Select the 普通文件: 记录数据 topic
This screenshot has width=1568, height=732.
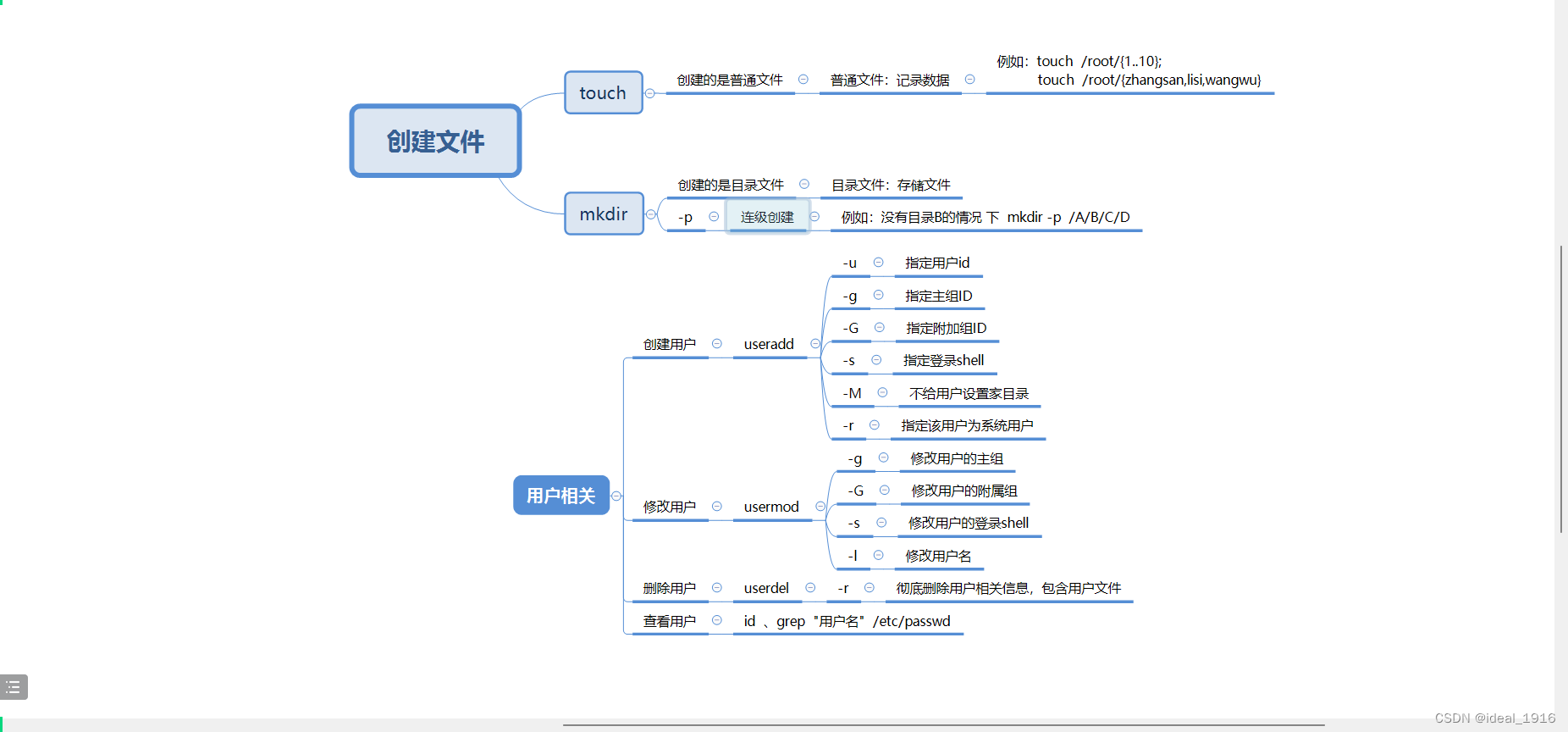point(890,80)
